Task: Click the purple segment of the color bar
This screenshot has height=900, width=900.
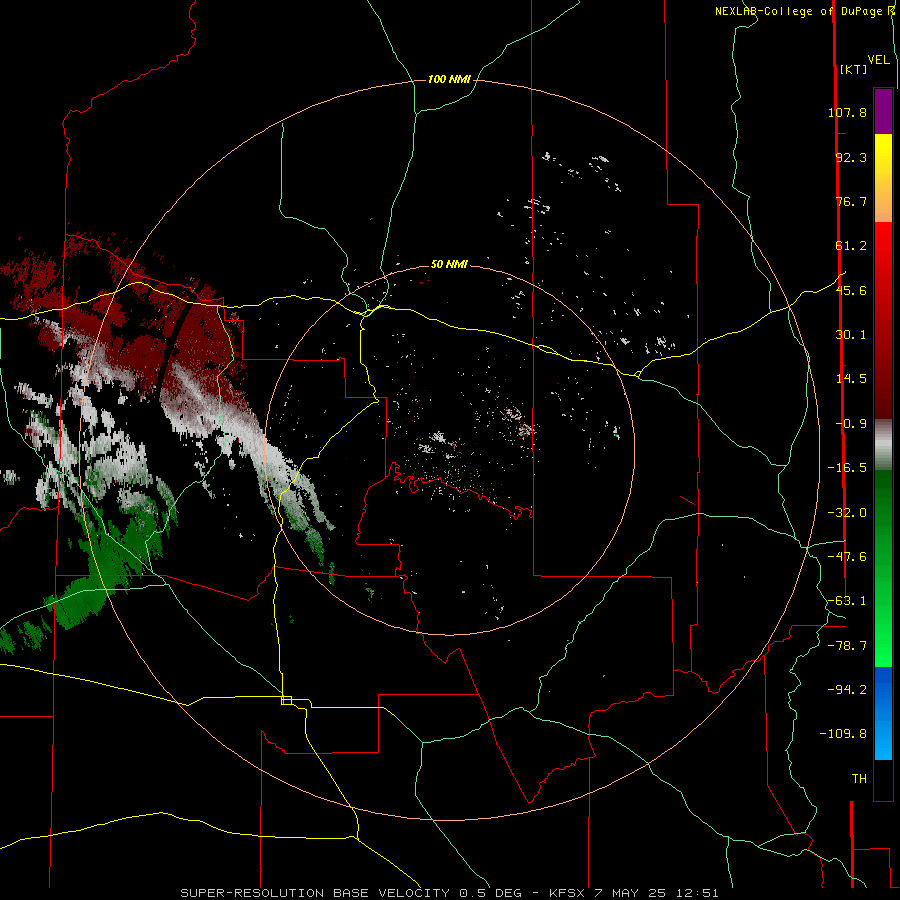Action: tap(883, 111)
